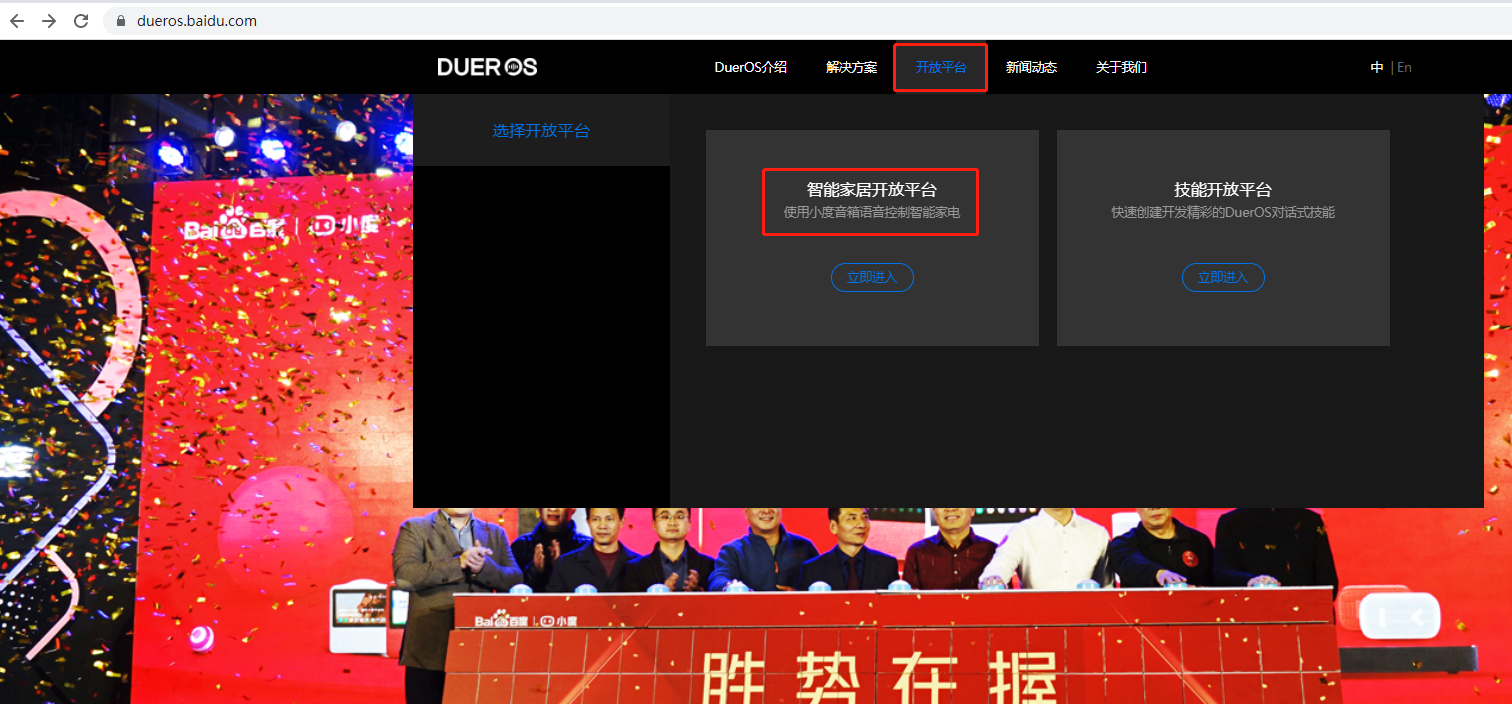Click text 快速创建开发精彩的DuerOS对话式技能
The width and height of the screenshot is (1512, 704).
(1223, 213)
